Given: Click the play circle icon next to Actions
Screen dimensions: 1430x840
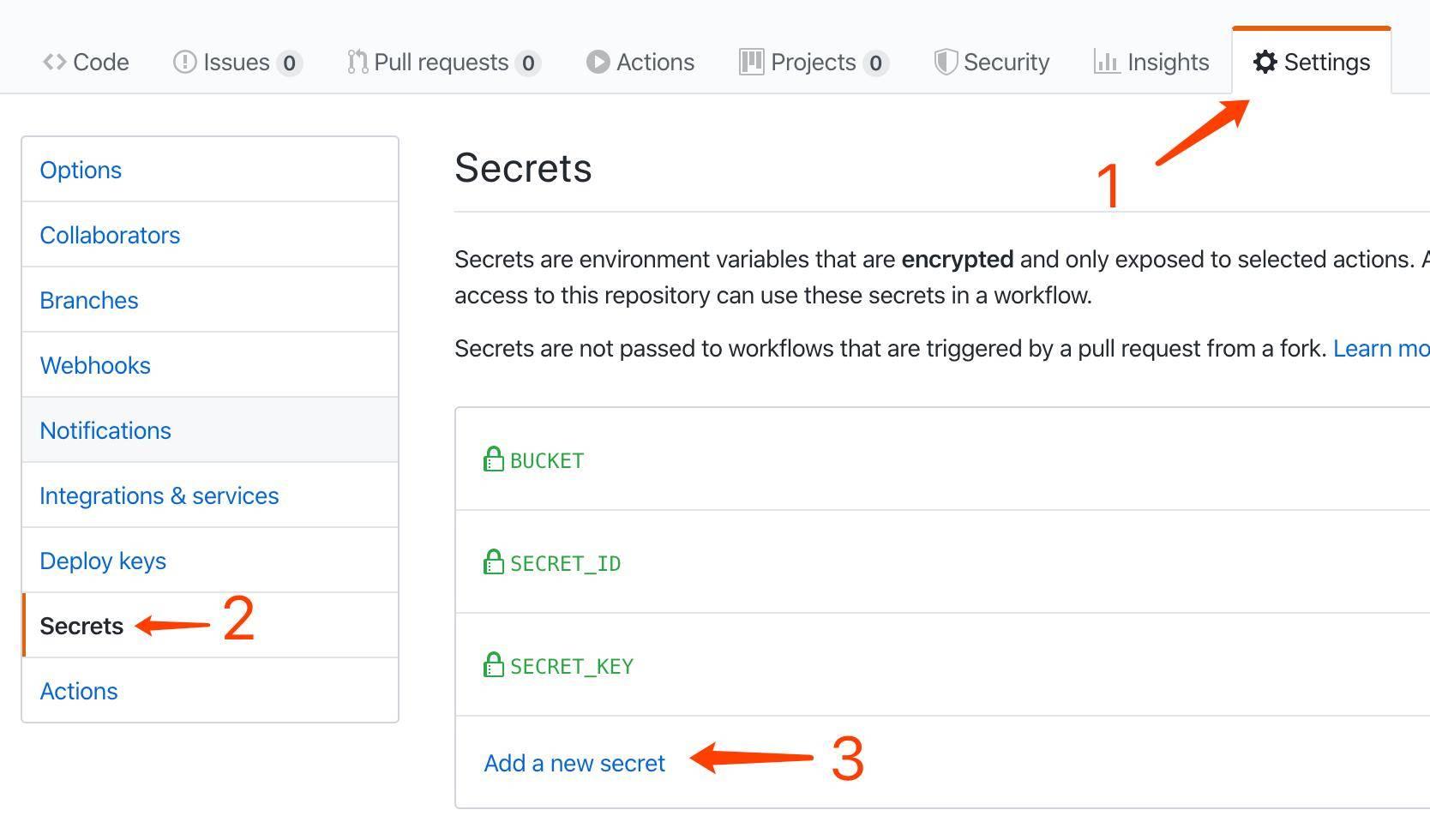Looking at the screenshot, I should click(x=598, y=61).
